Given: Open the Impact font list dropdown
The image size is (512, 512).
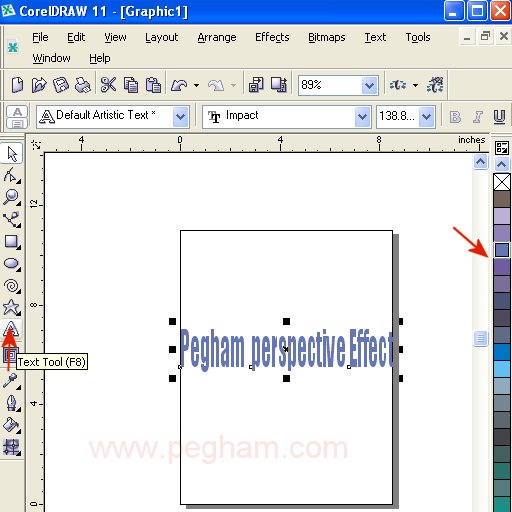Looking at the screenshot, I should pyautogui.click(x=362, y=117).
